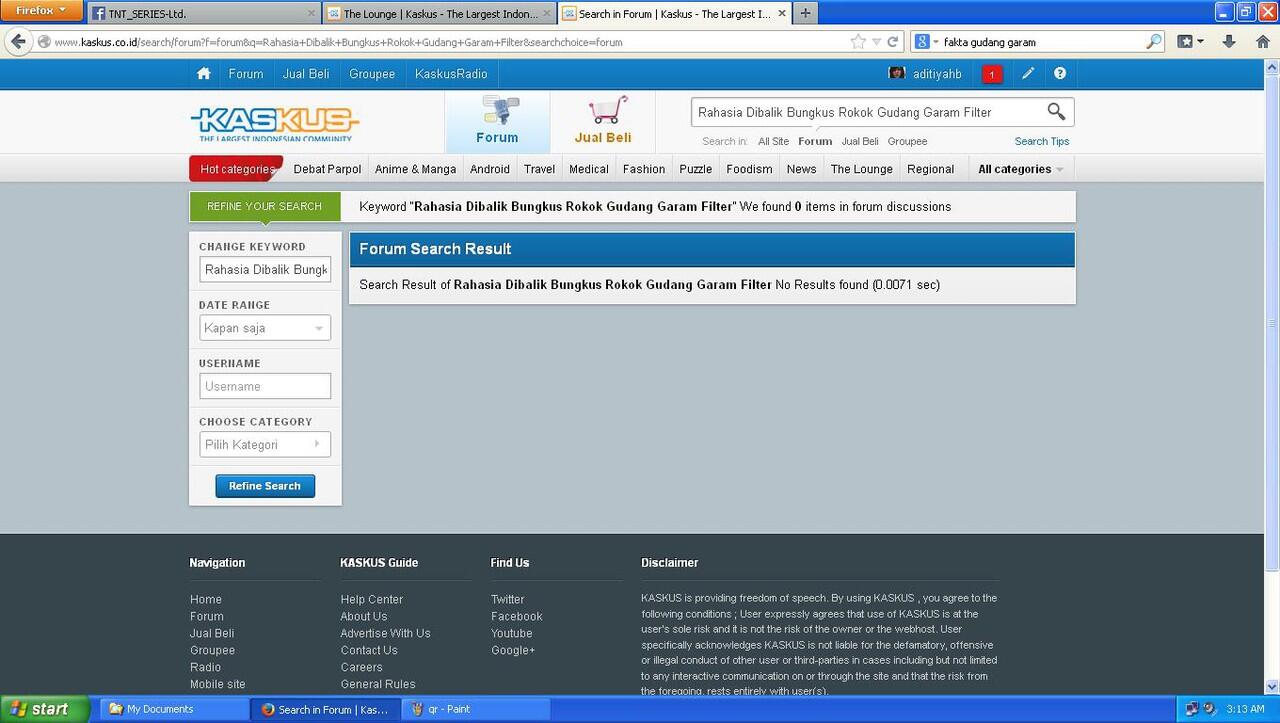Open the Anime & Manga category
The image size is (1280, 723).
[415, 169]
